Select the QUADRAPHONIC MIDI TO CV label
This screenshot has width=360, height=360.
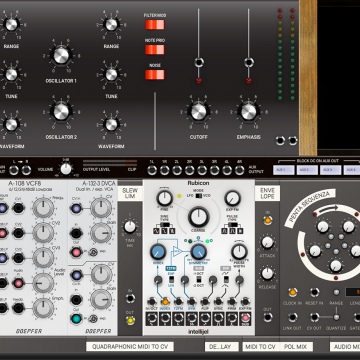pyautogui.click(x=130, y=347)
